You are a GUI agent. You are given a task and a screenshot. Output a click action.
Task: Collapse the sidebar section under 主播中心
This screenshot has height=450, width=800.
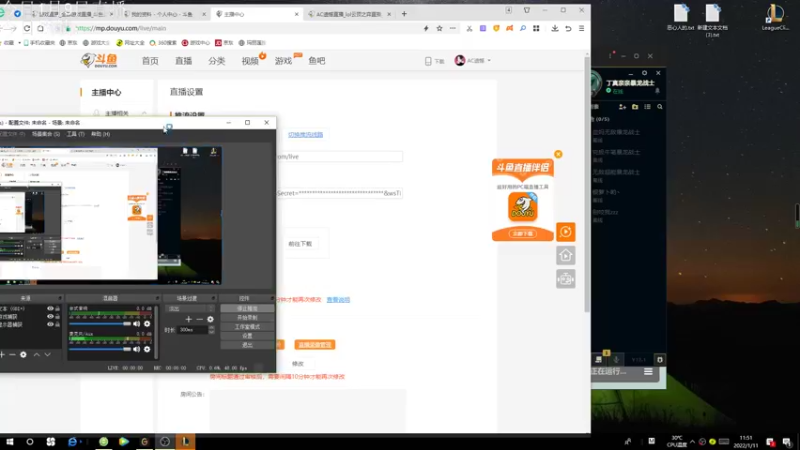144,113
